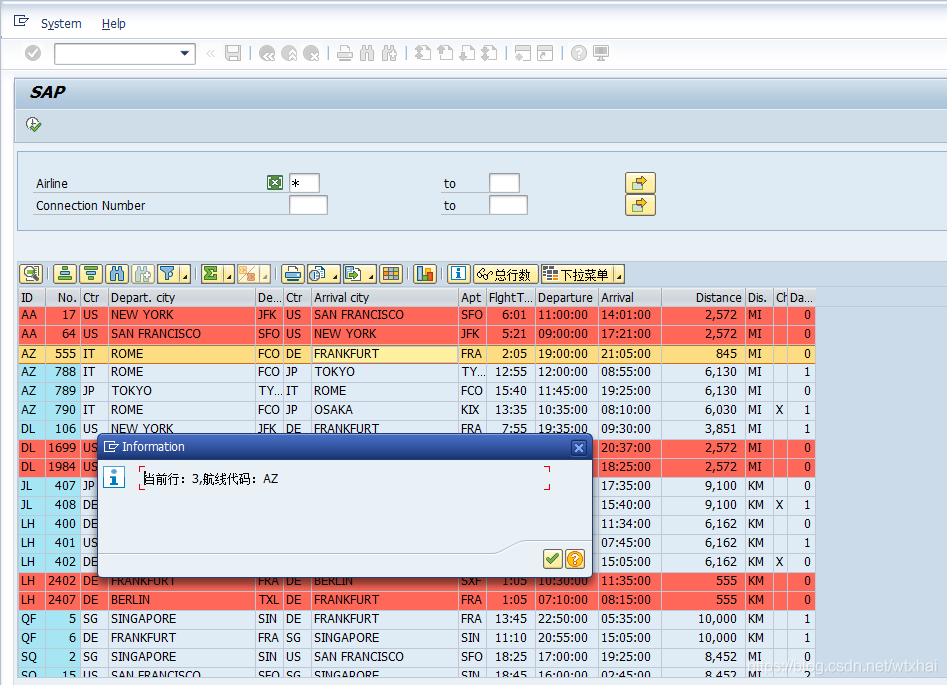Click the Generate Shortcut icon
Viewport: 947px width, 685px height.
(545, 53)
